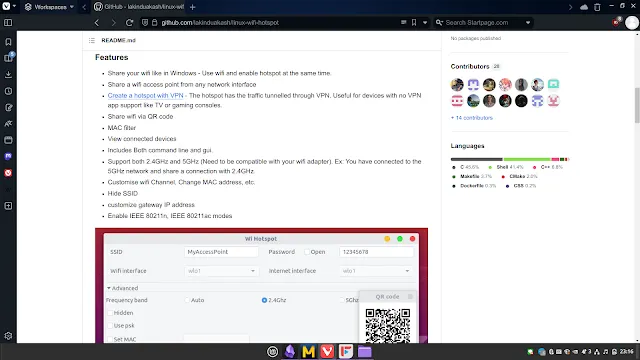Open the Notes panel
Screen dimensions: 640x360
tap(8, 107)
